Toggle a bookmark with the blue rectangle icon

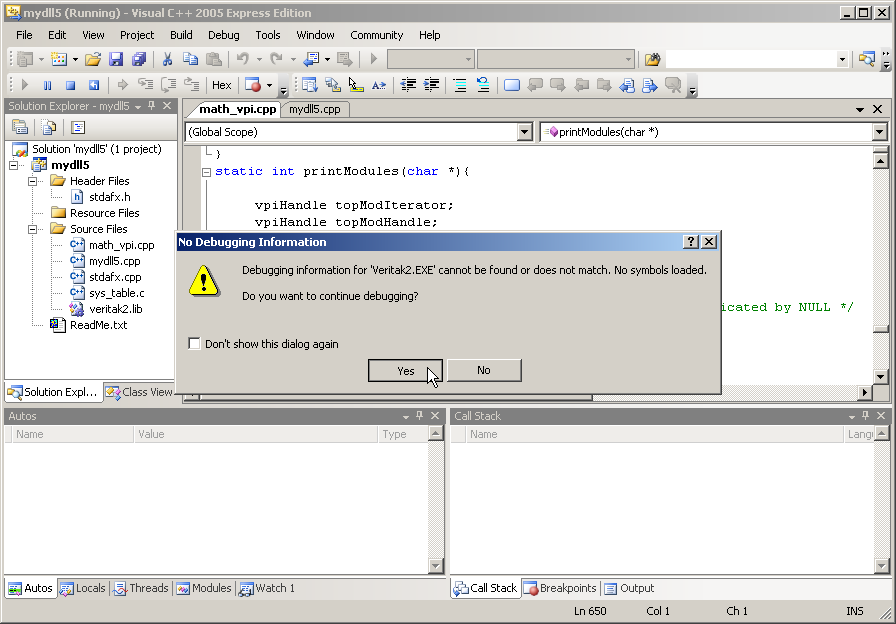[x=512, y=86]
